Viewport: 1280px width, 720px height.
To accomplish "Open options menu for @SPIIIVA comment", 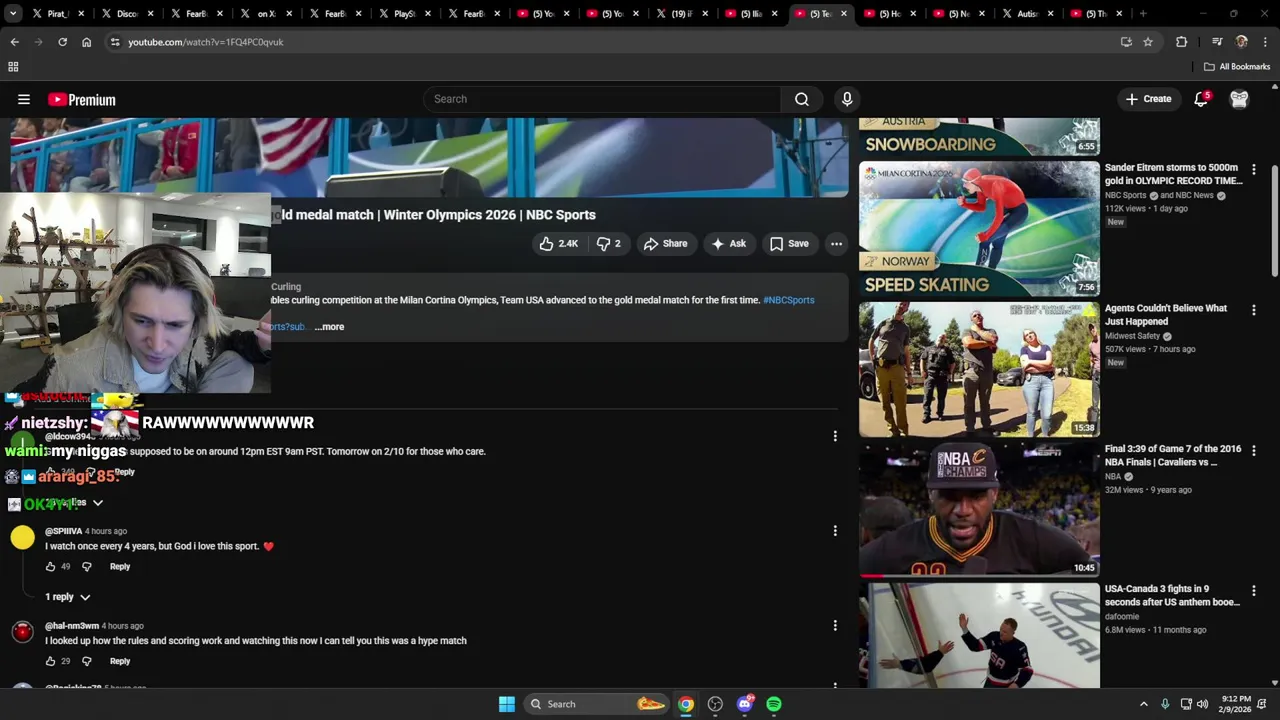I will click(835, 531).
